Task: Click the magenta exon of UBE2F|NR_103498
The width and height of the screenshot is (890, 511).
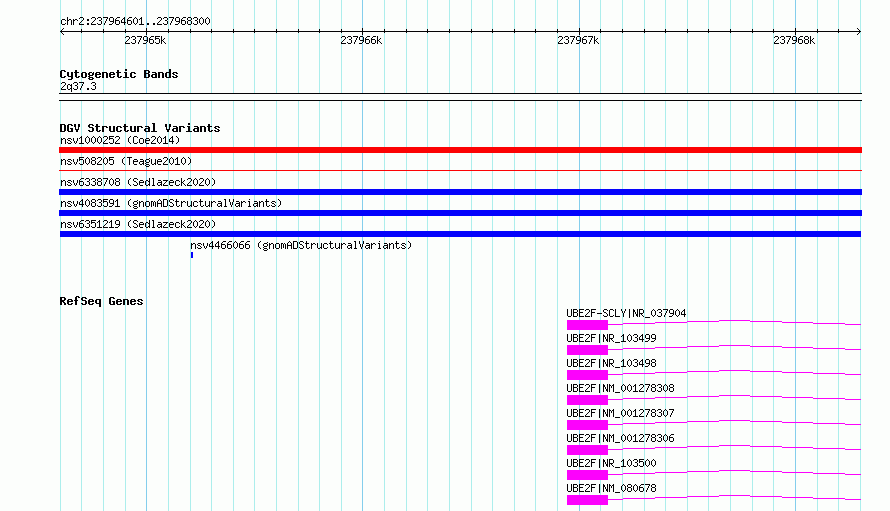Action: coord(587,375)
